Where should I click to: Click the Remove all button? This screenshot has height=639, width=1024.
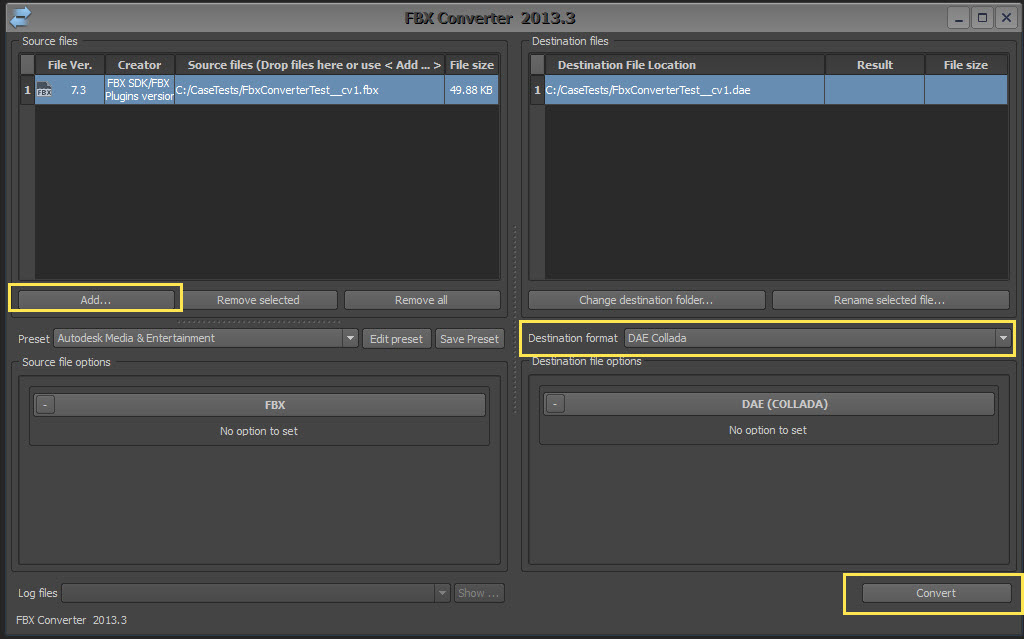(x=421, y=299)
